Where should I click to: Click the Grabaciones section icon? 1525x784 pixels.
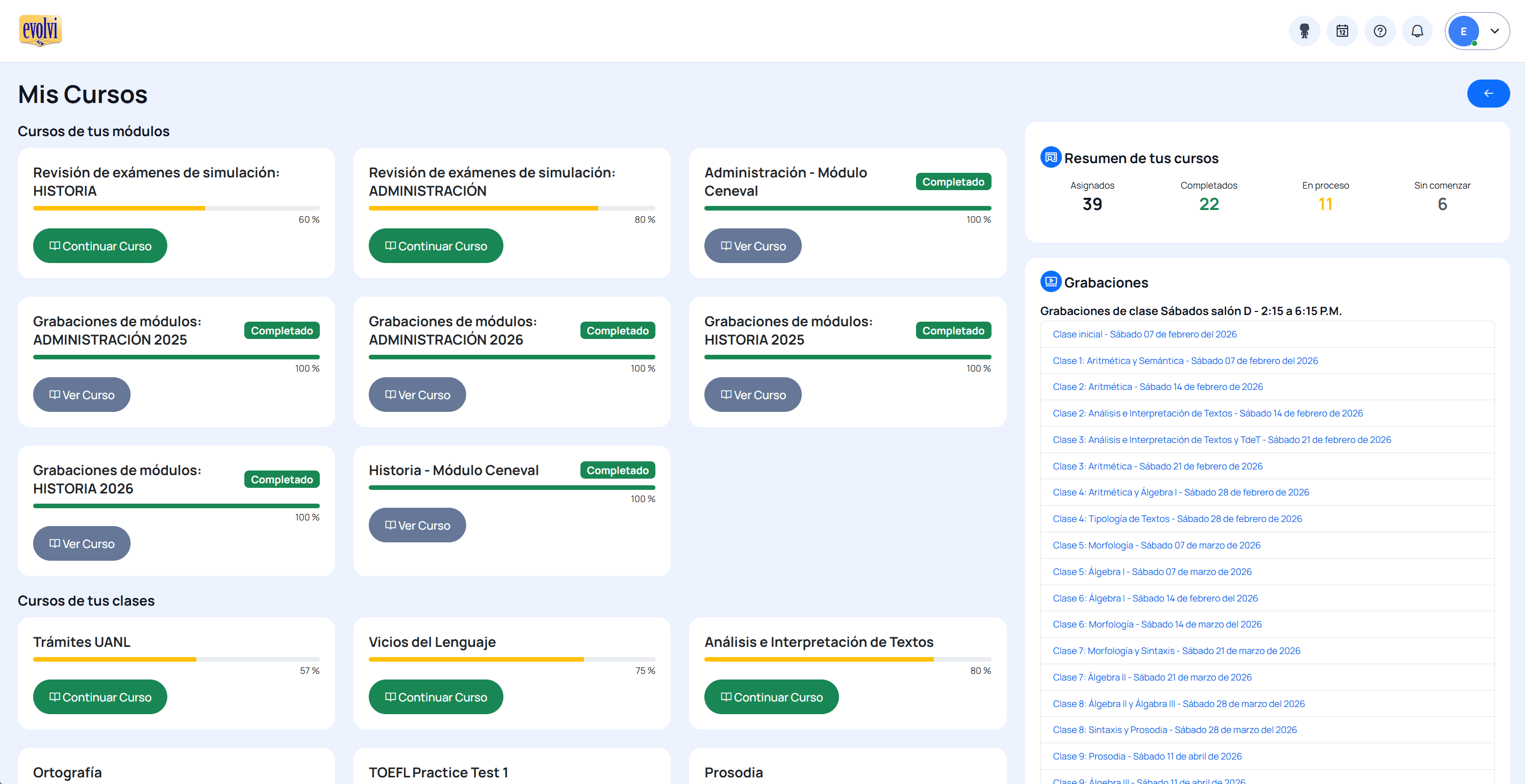[1051, 282]
